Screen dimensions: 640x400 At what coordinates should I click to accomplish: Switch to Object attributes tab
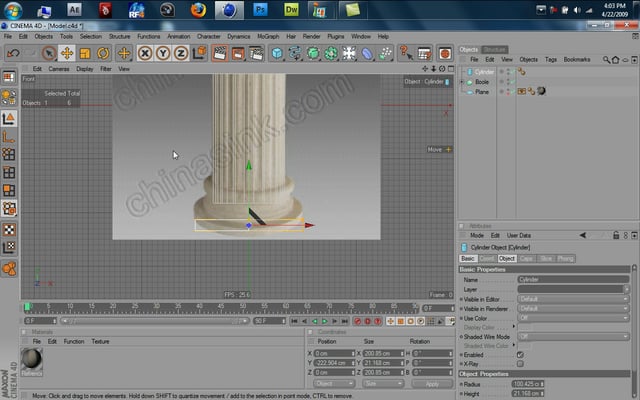pyautogui.click(x=507, y=259)
